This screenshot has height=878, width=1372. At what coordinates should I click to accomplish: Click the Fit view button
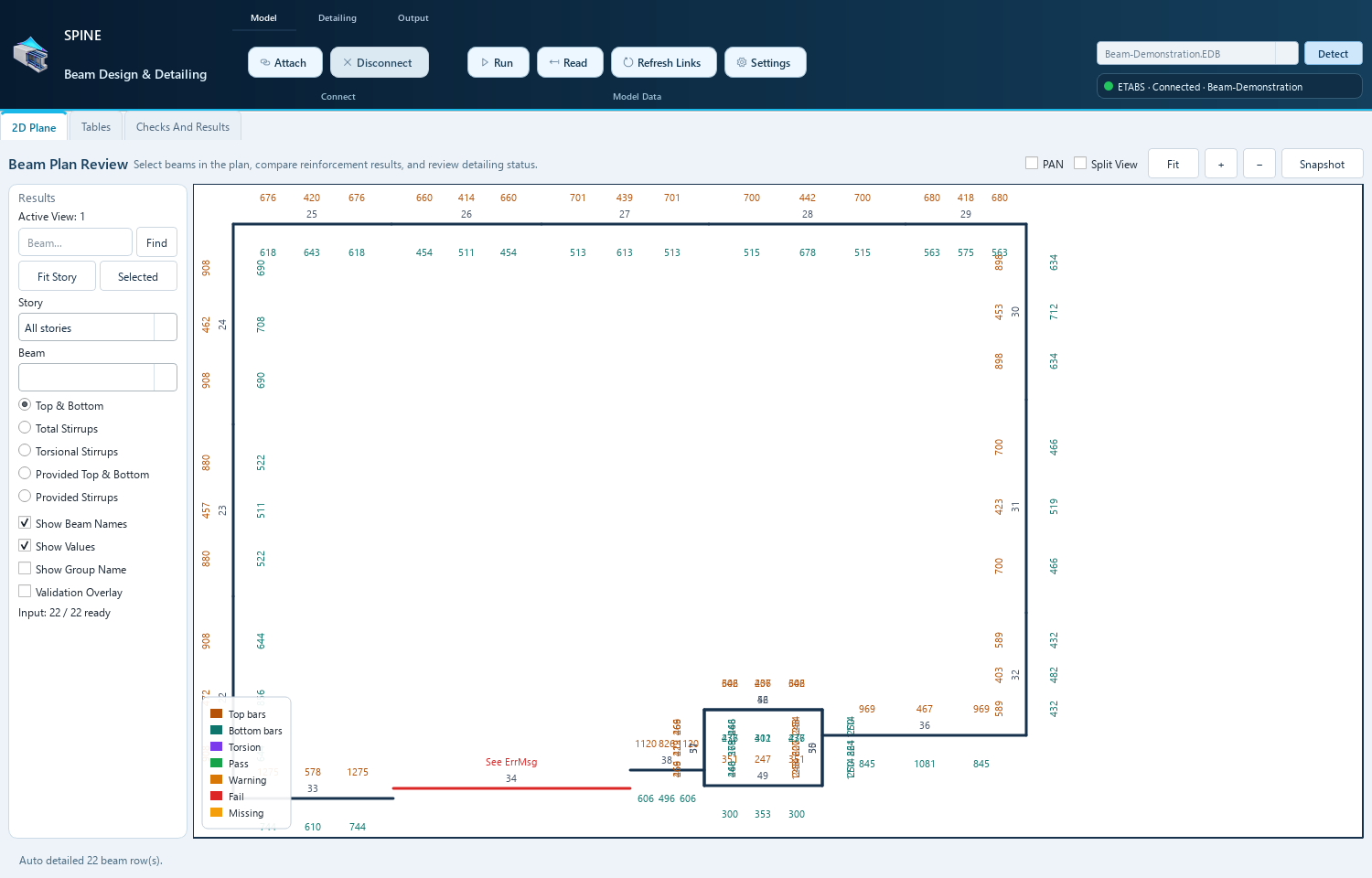coord(1173,164)
